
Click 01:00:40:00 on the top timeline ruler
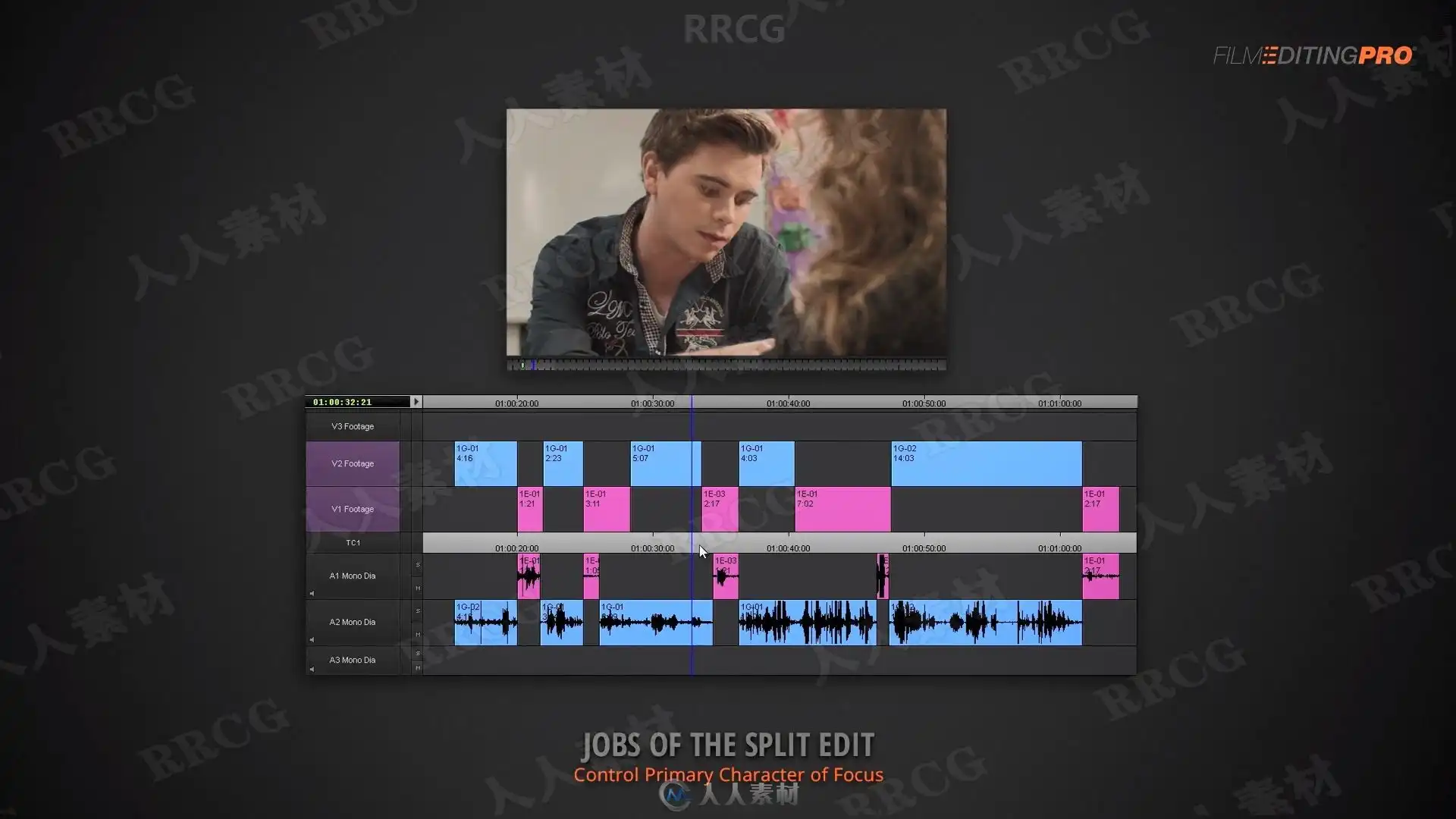pyautogui.click(x=788, y=403)
